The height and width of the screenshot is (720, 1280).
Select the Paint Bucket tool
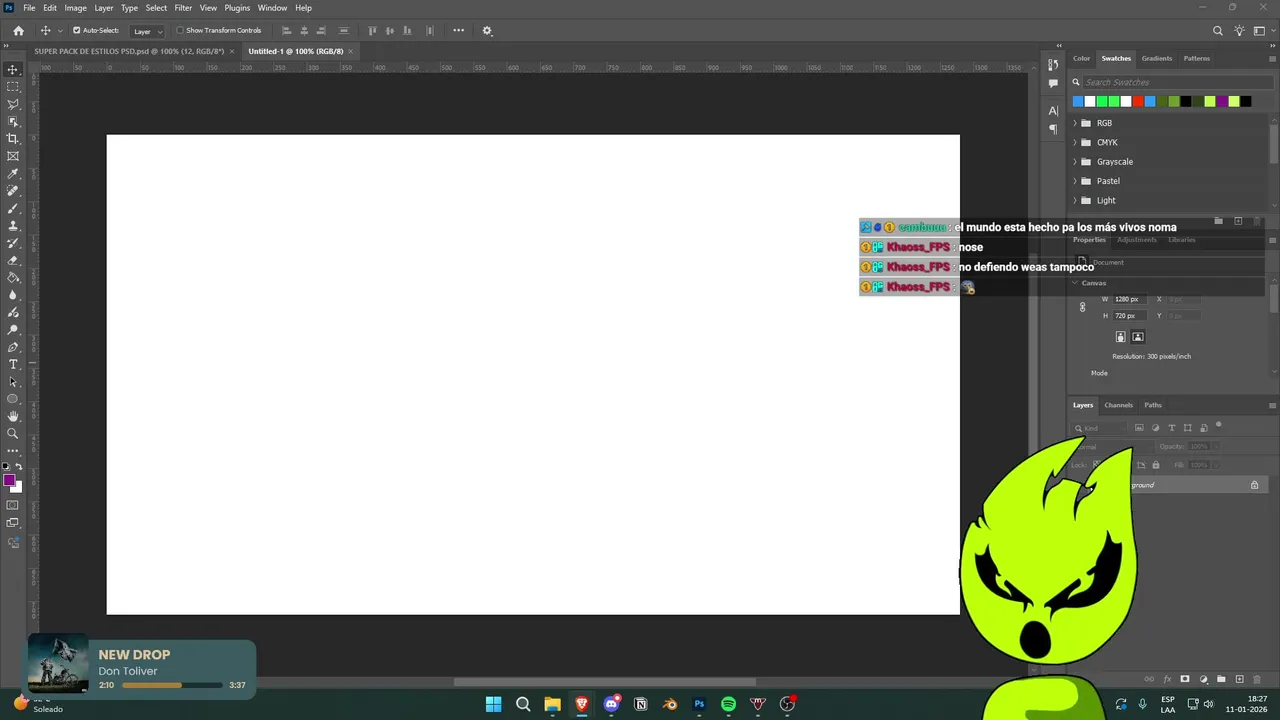tap(13, 278)
